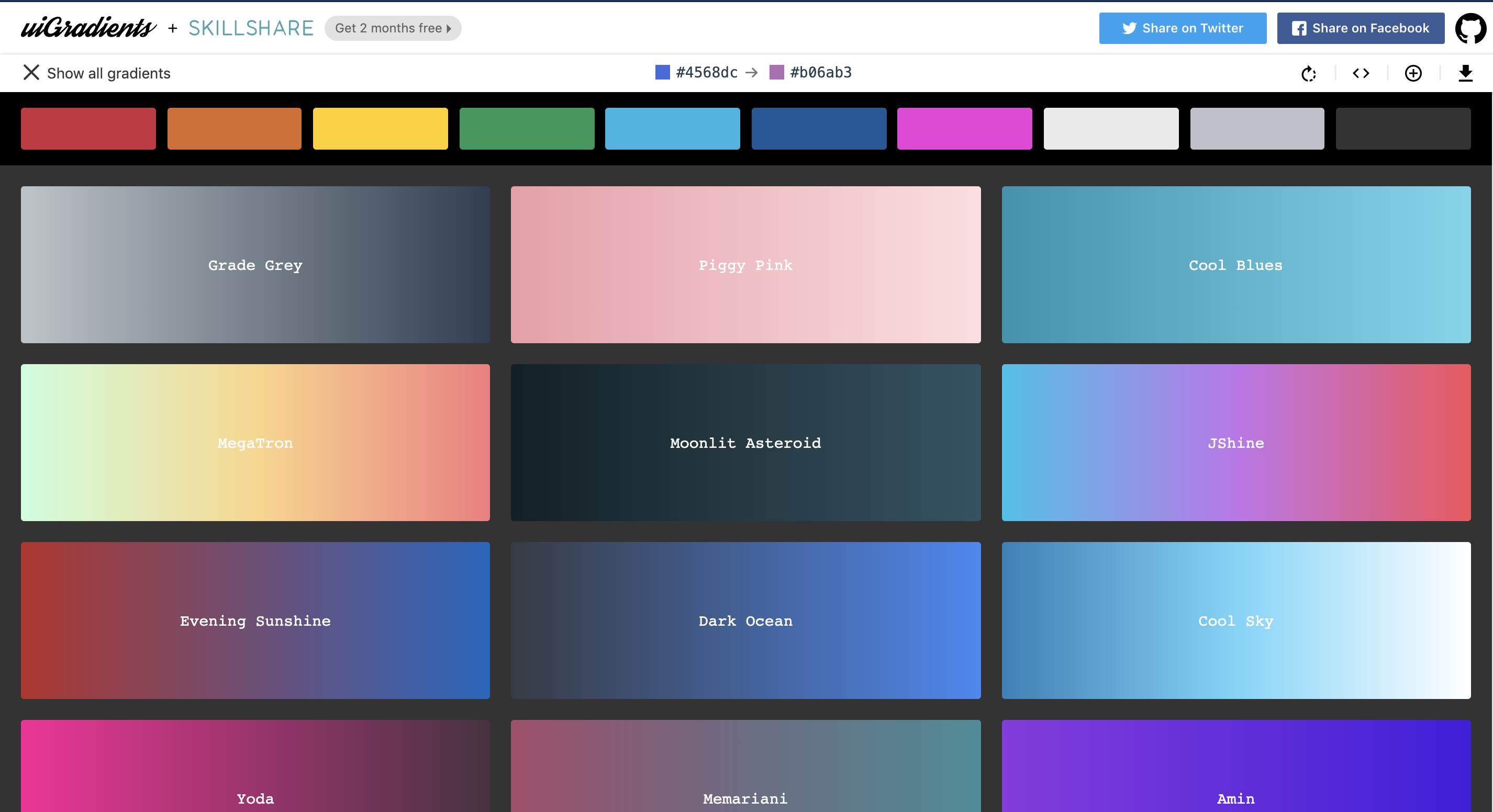Collapse the Show all gradients panel
1493x812 pixels.
click(x=108, y=74)
